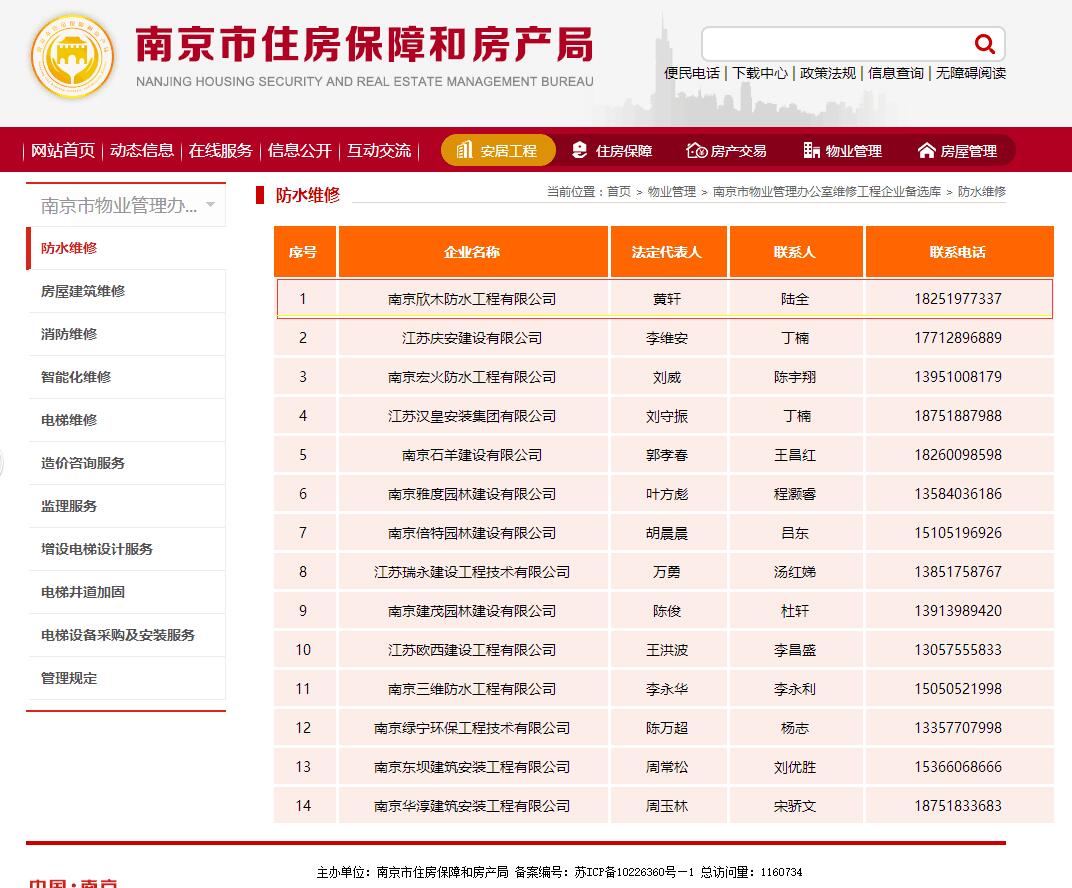Open the 便民电话 link

pos(692,73)
